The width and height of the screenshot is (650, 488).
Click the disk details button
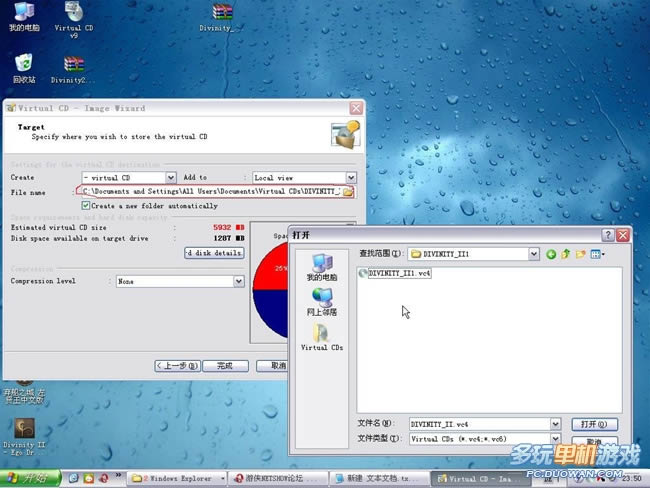pyautogui.click(x=214, y=253)
